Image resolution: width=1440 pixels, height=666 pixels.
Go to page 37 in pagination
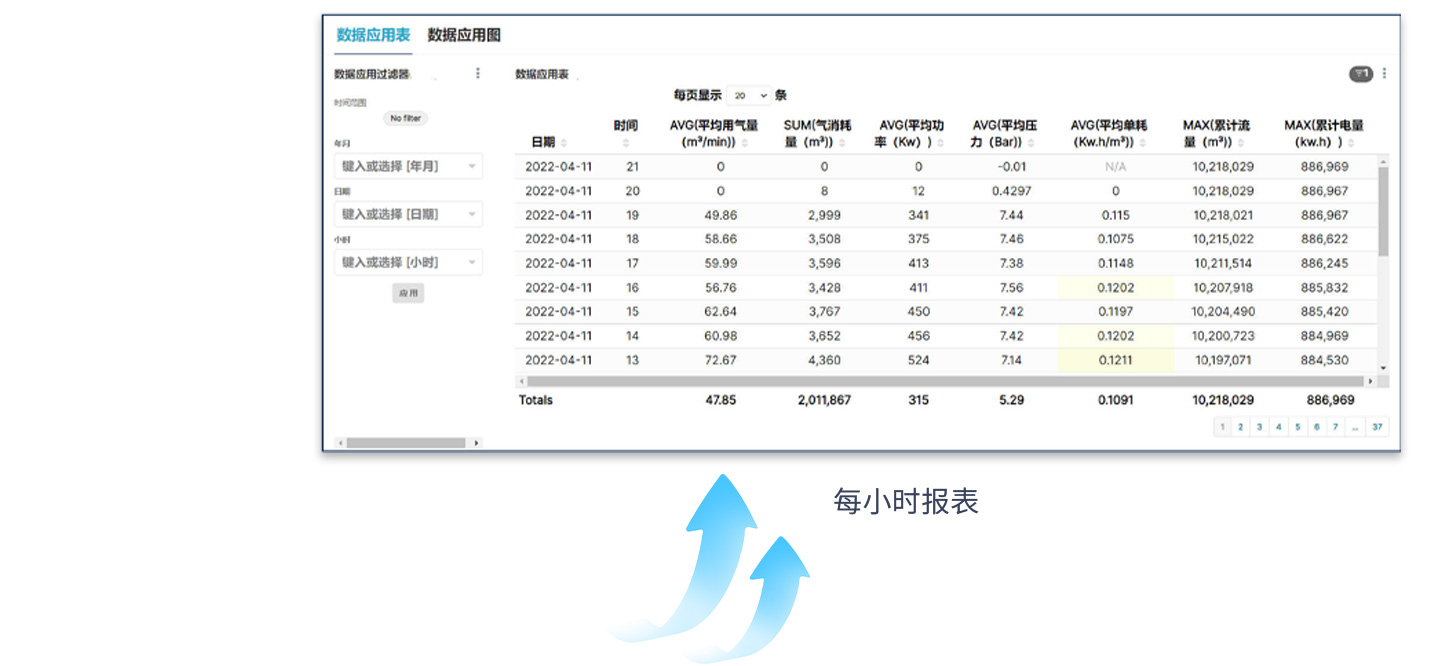click(x=1378, y=427)
